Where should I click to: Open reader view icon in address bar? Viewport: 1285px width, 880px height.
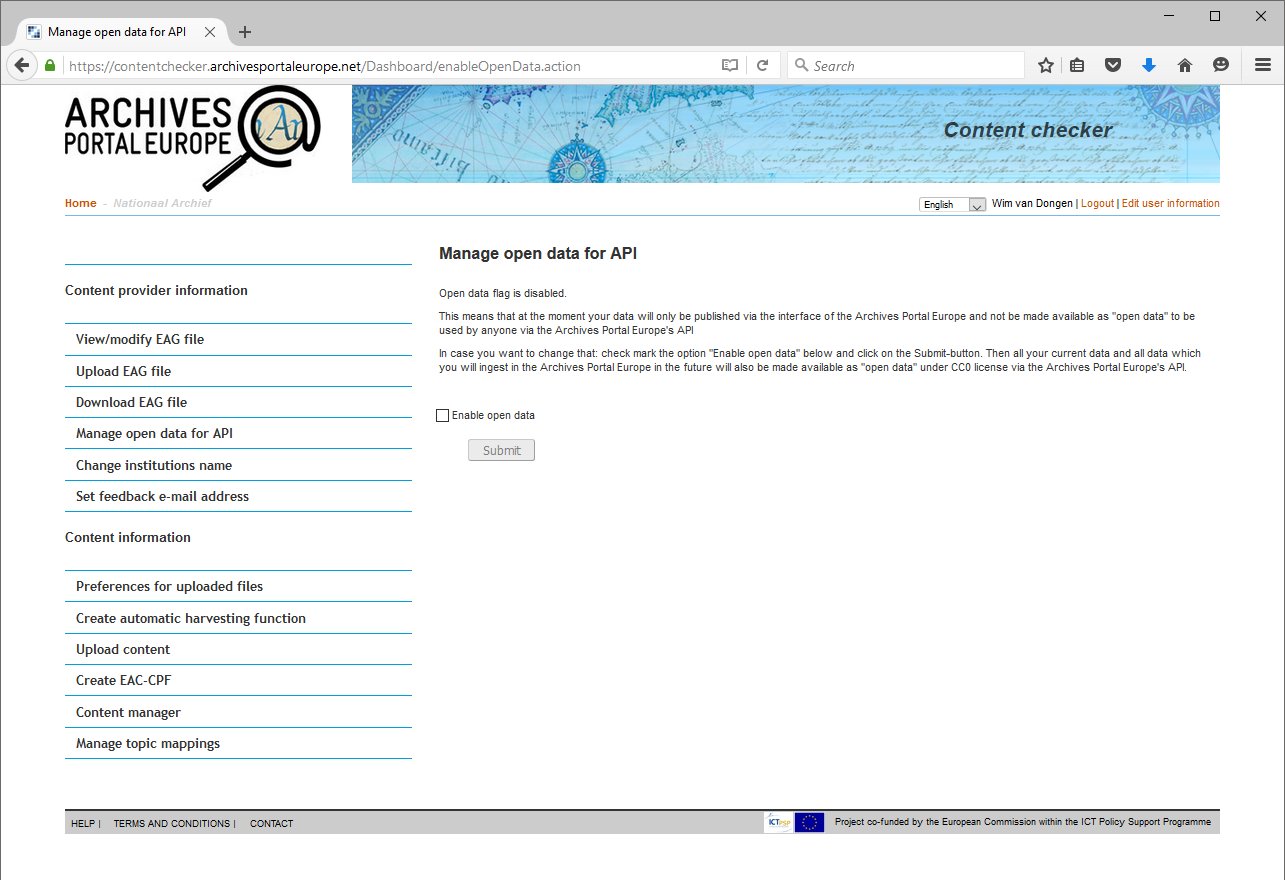(730, 65)
